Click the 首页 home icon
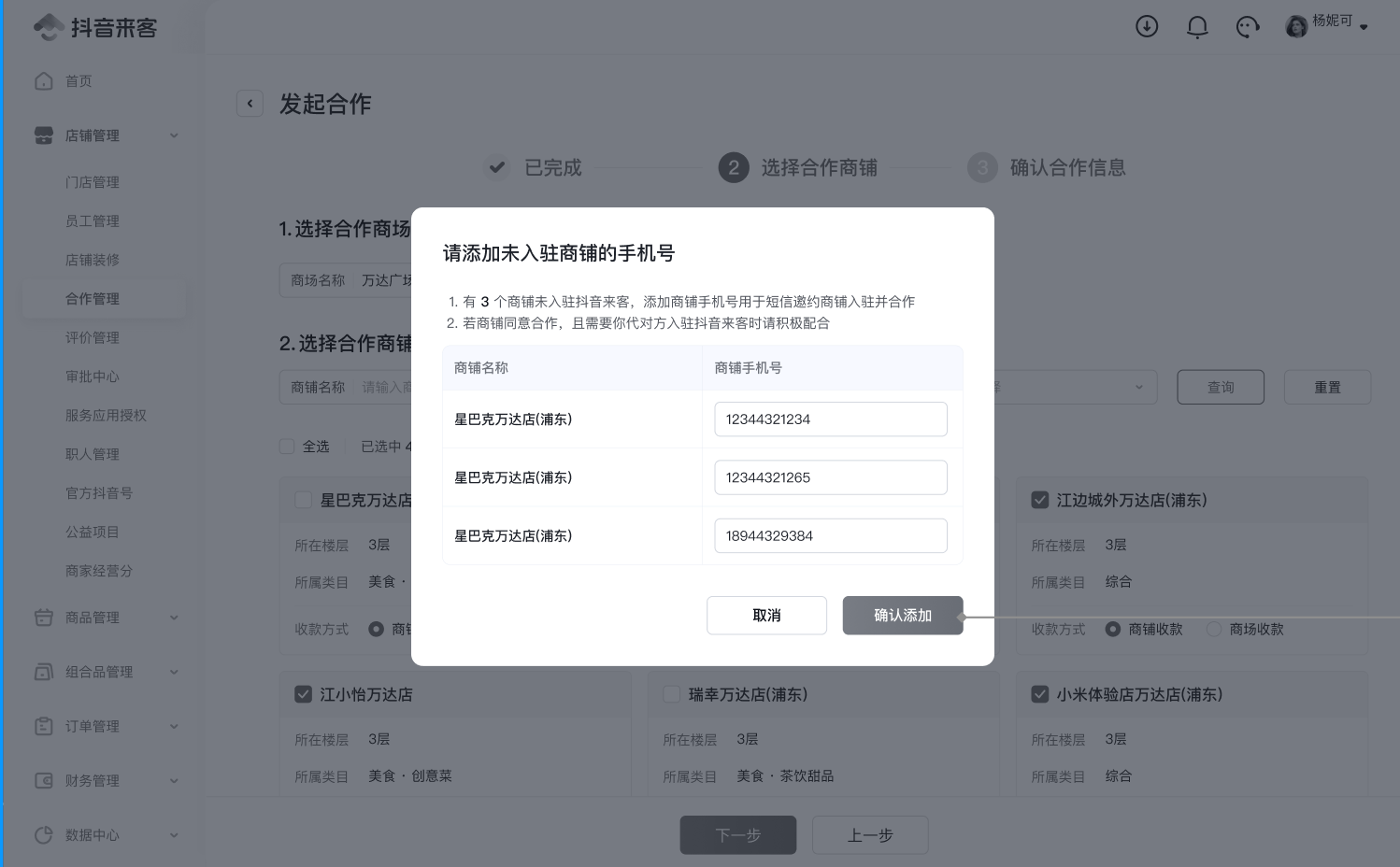The height and width of the screenshot is (867, 1400). (44, 81)
